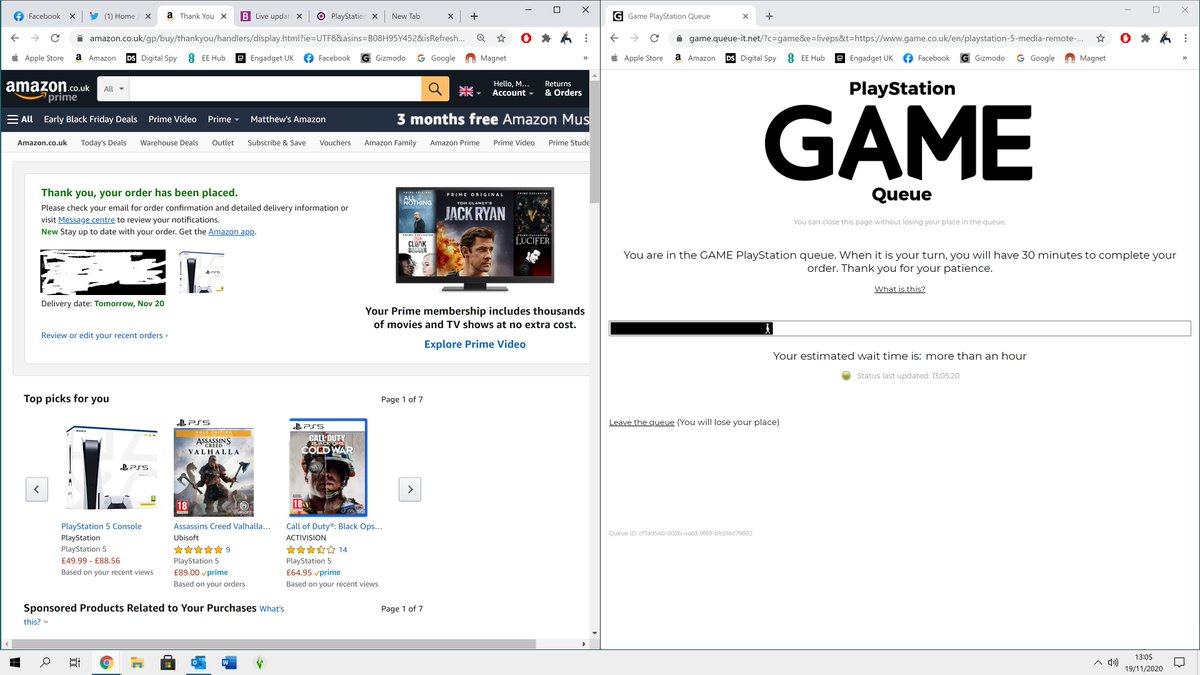
Task: Open Assassin's Creed Valhalla cover thumbnail
Action: (214, 467)
